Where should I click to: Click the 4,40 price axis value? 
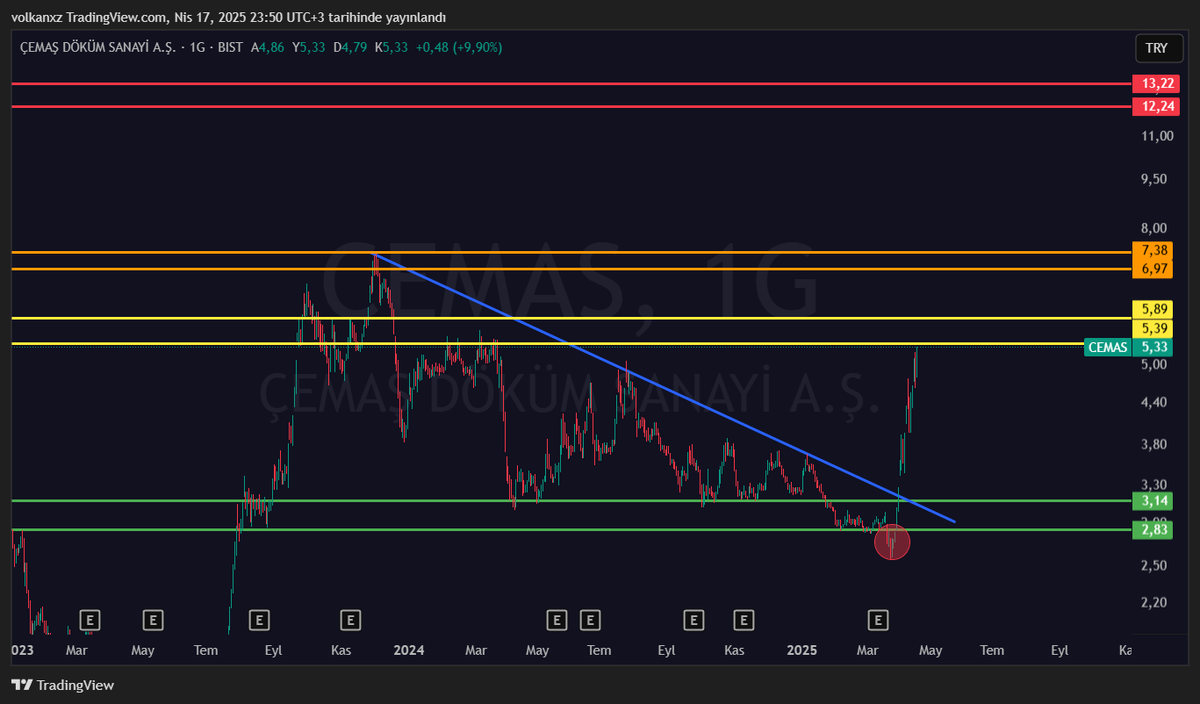click(x=1155, y=402)
